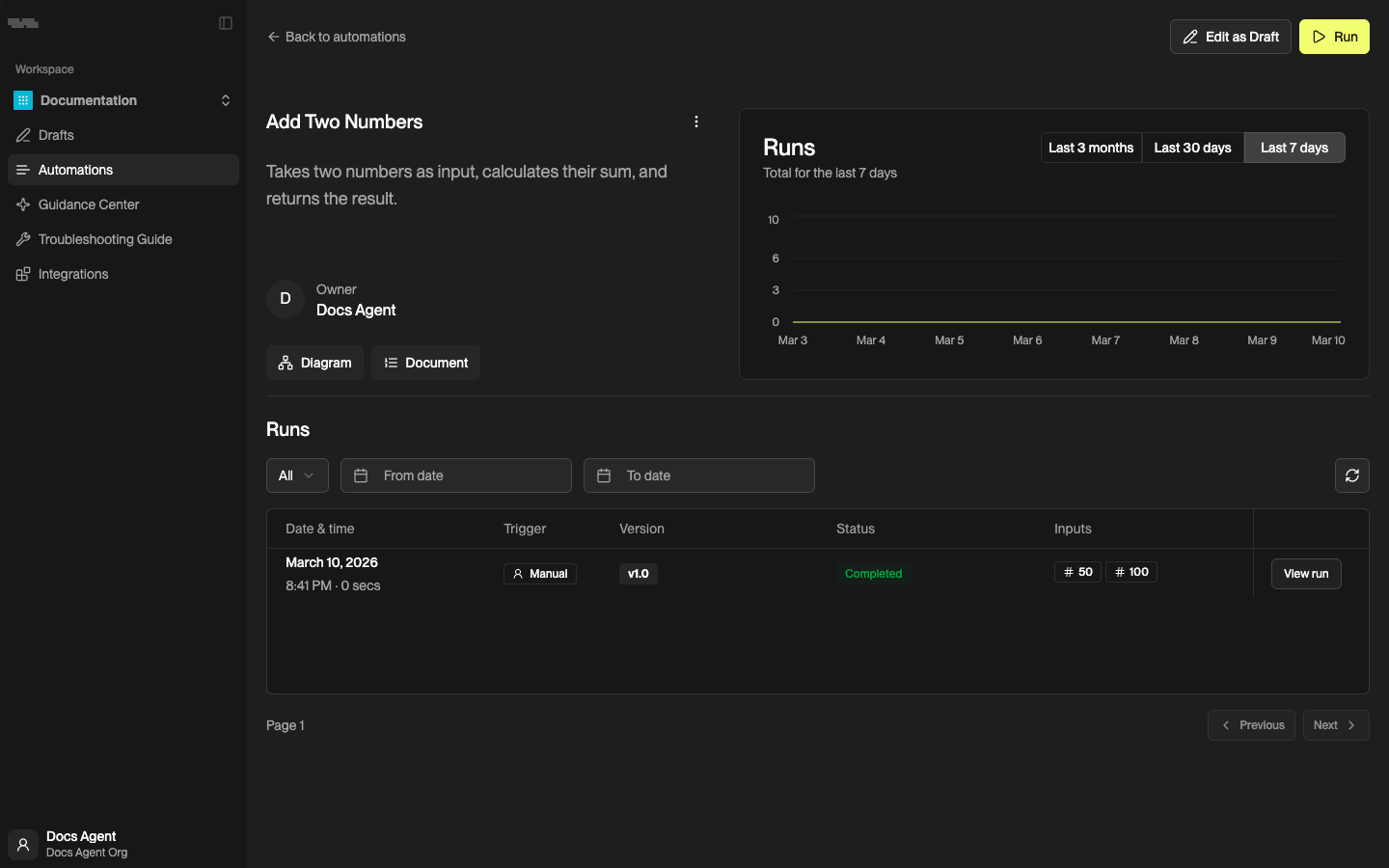Click the owner avatar with letter D

(x=286, y=299)
